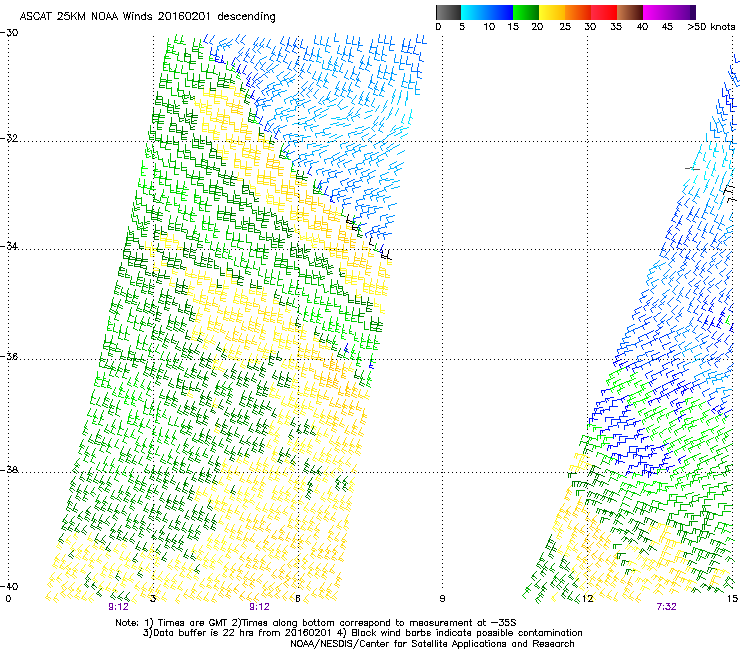Screen dimensions: 740x650
Task: Click the '-30' latitude axis label
Action: point(9,33)
